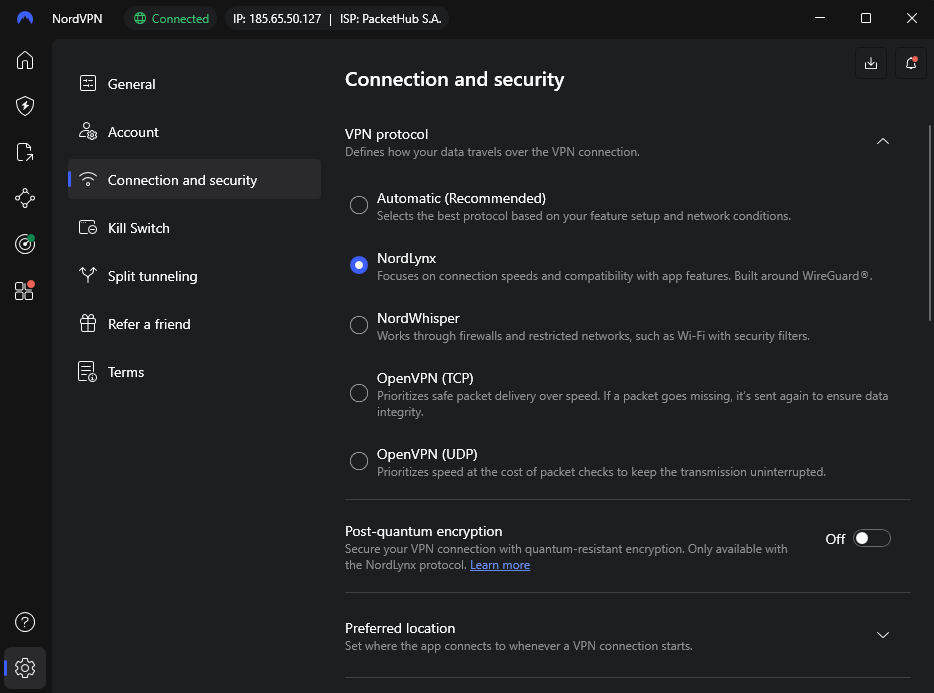Collapse the VPN protocol section chevron
The height and width of the screenshot is (693, 934).
883,141
